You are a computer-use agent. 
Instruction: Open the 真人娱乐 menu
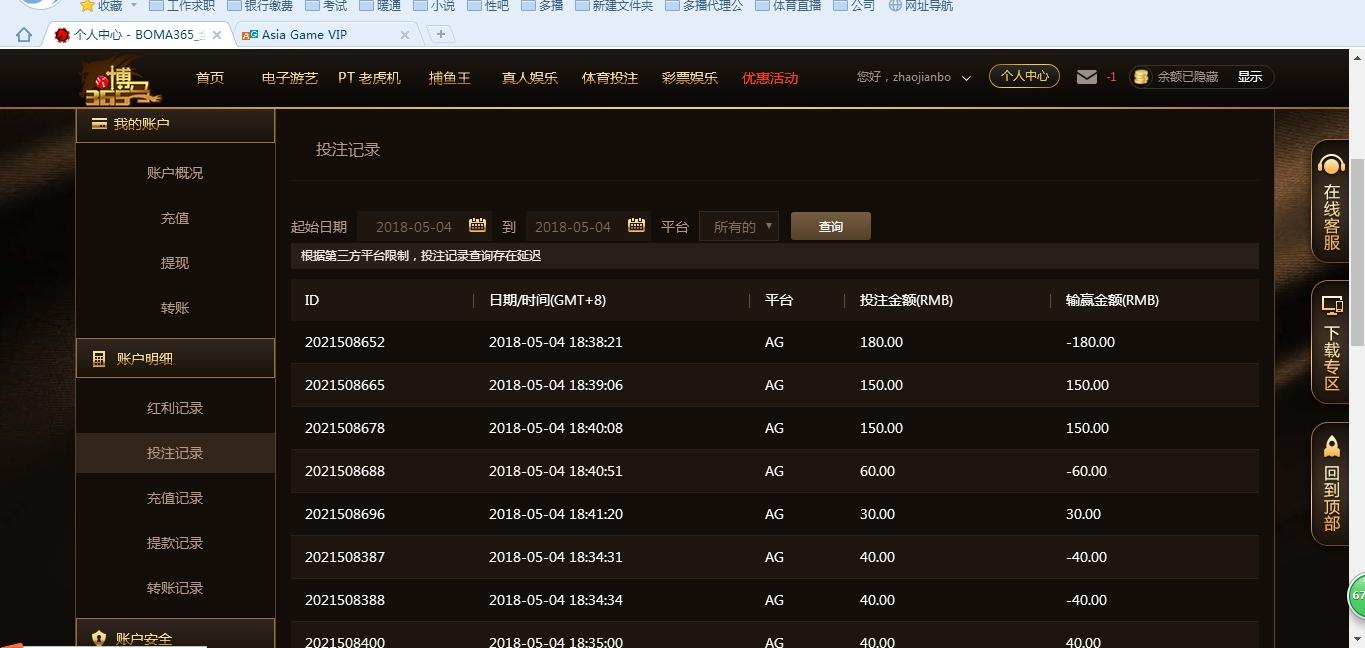coord(530,77)
